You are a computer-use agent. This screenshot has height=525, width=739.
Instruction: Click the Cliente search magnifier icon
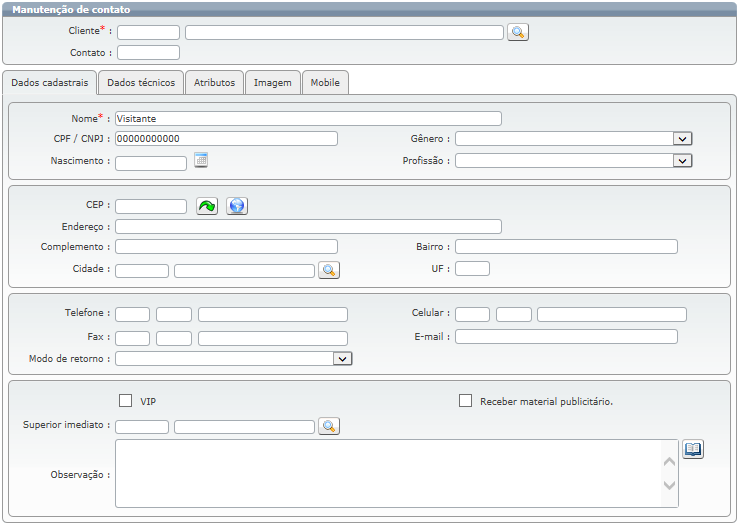517,32
